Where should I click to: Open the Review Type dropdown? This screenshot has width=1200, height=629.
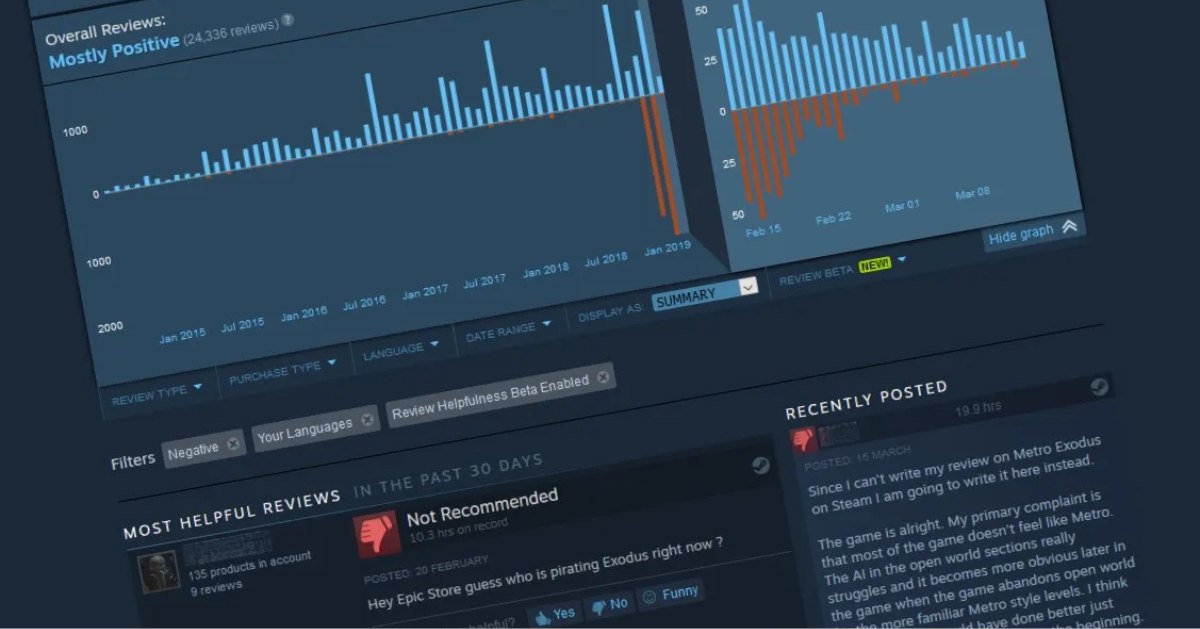(x=157, y=391)
